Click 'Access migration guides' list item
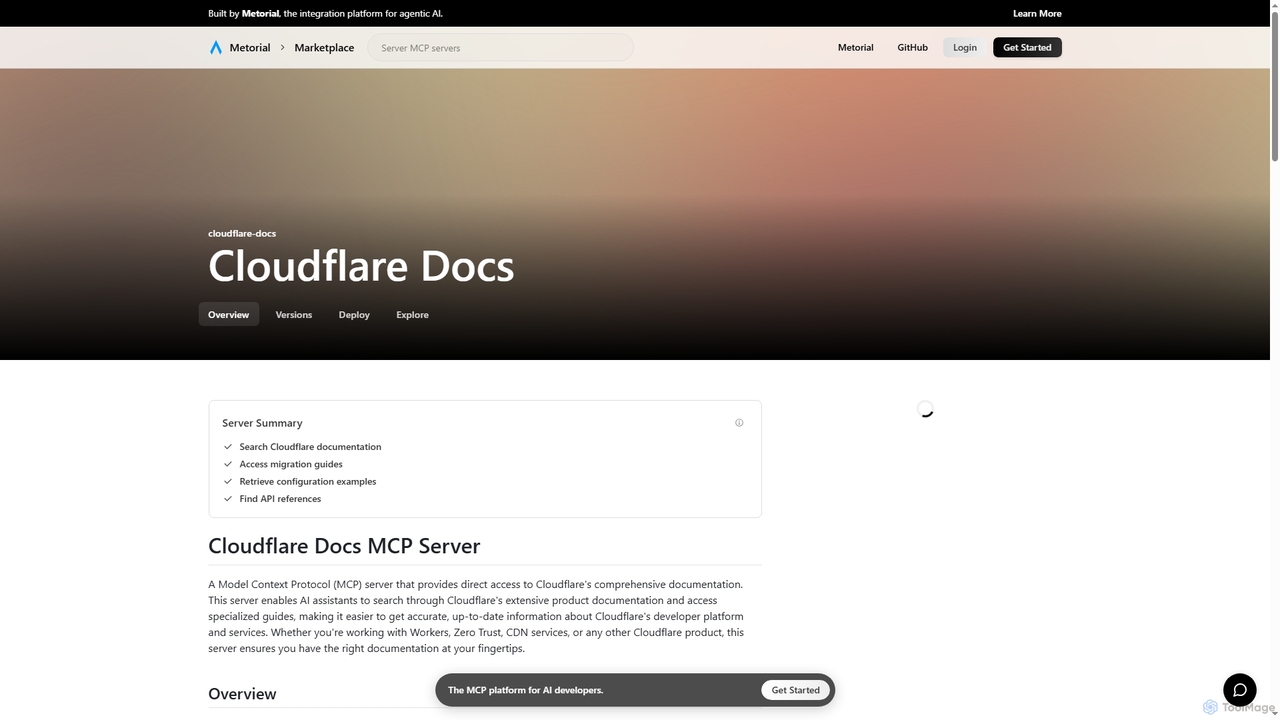The height and width of the screenshot is (720, 1280). point(291,464)
